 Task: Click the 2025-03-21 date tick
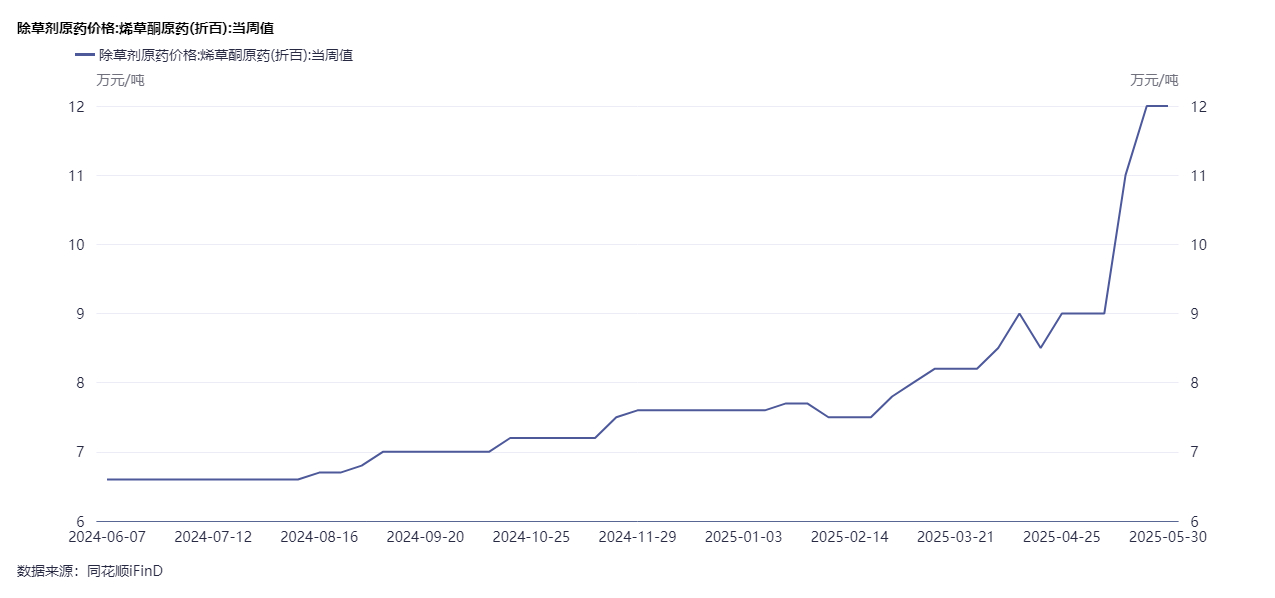point(955,537)
